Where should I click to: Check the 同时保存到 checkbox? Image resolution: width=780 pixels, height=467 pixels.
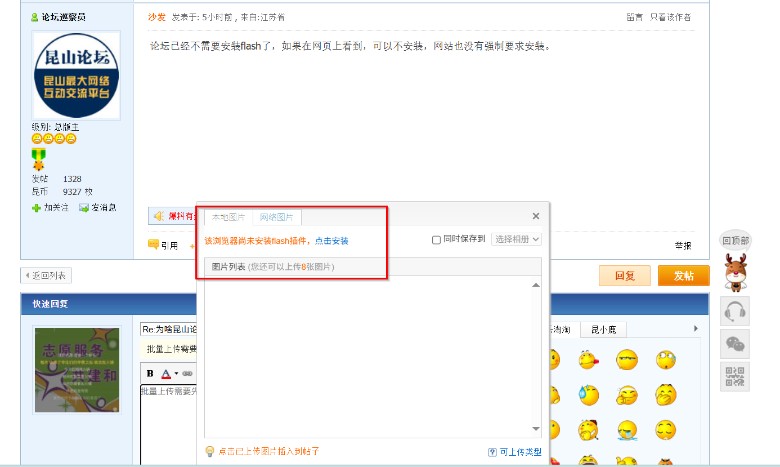coord(436,240)
